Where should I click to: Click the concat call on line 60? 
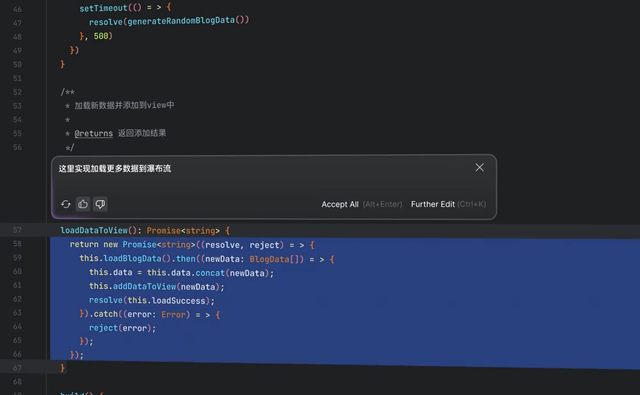pos(210,273)
